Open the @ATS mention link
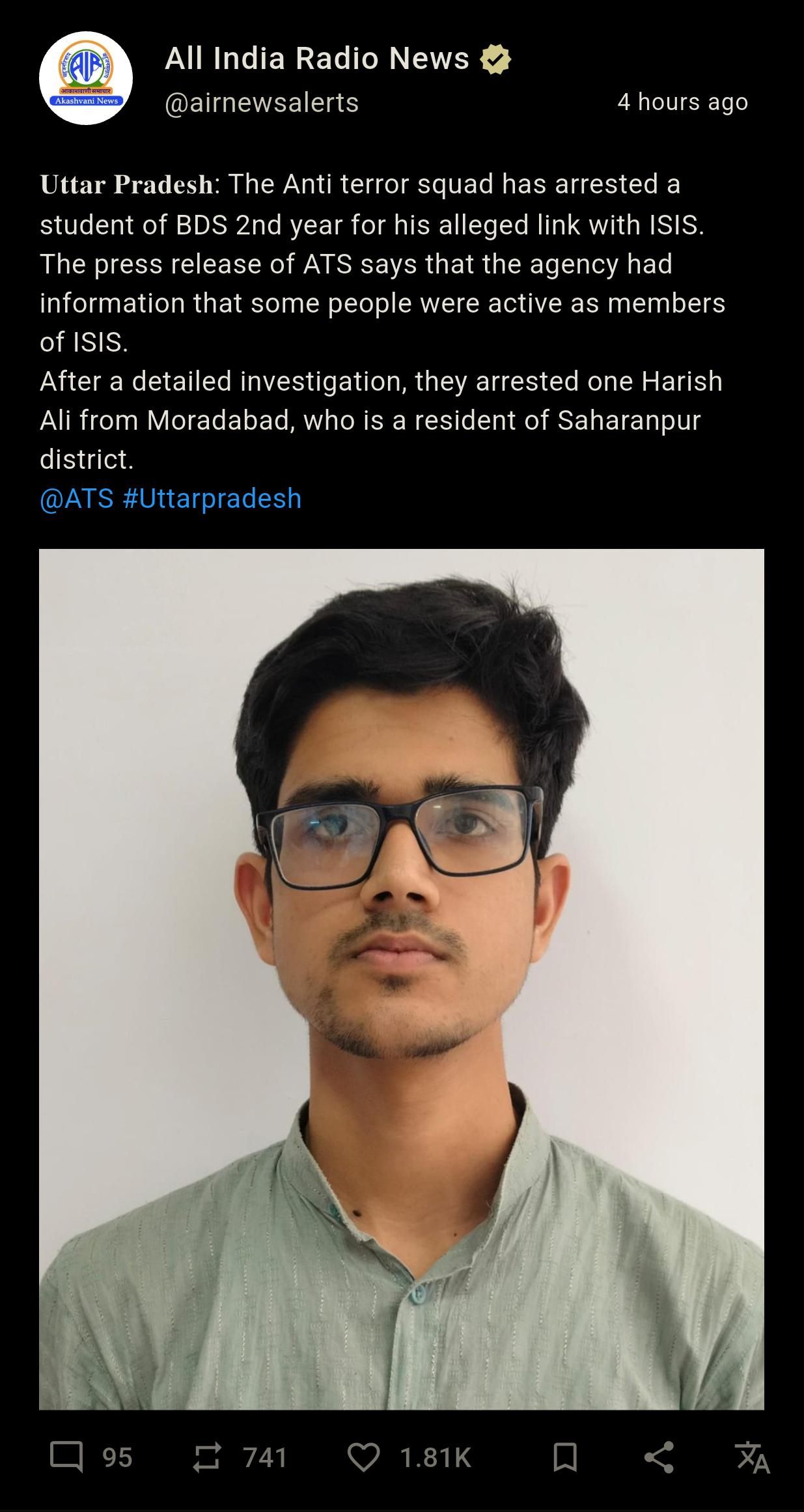This screenshot has width=804, height=1512. pos(77,499)
